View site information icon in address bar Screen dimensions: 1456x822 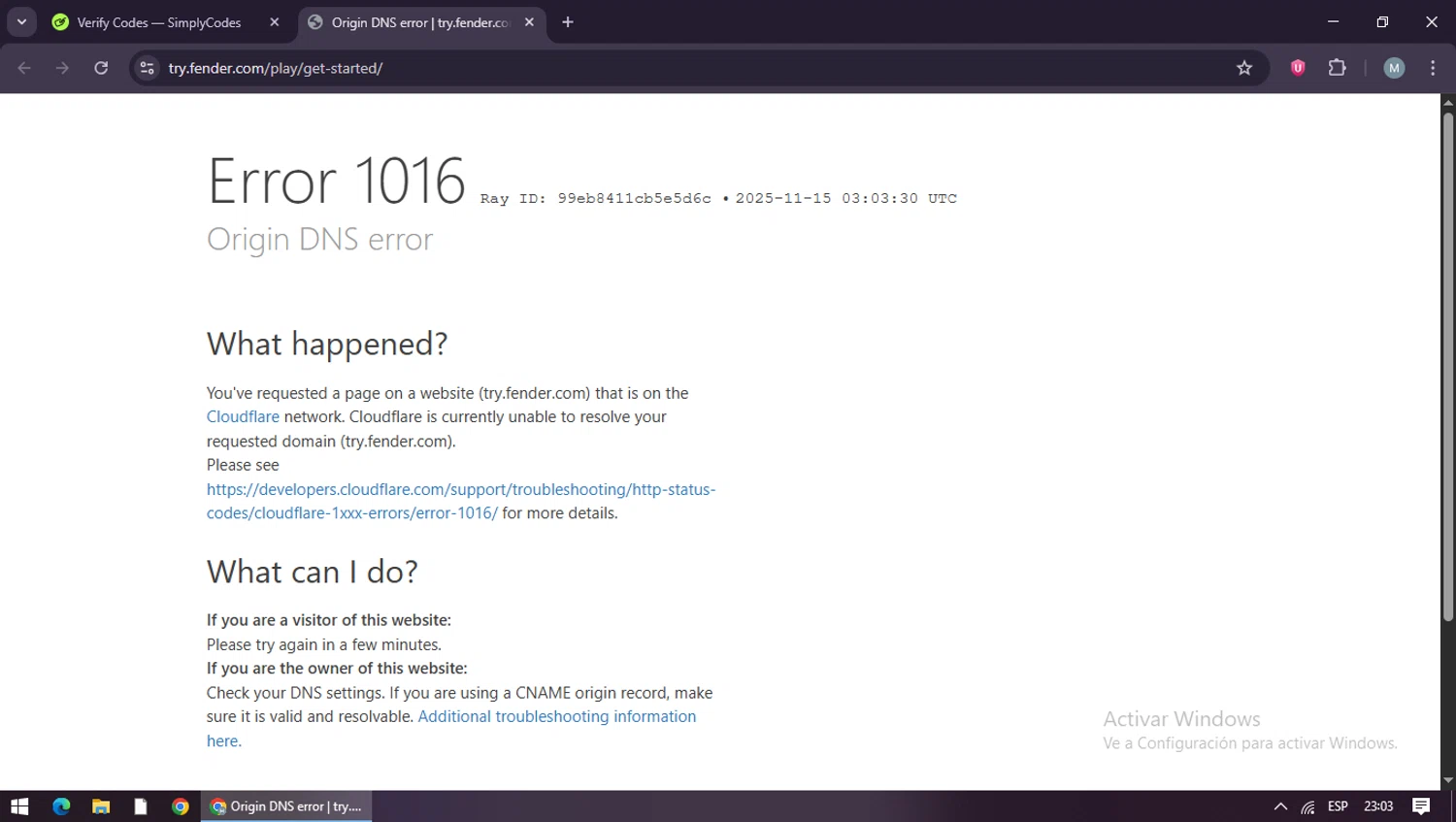[147, 68]
